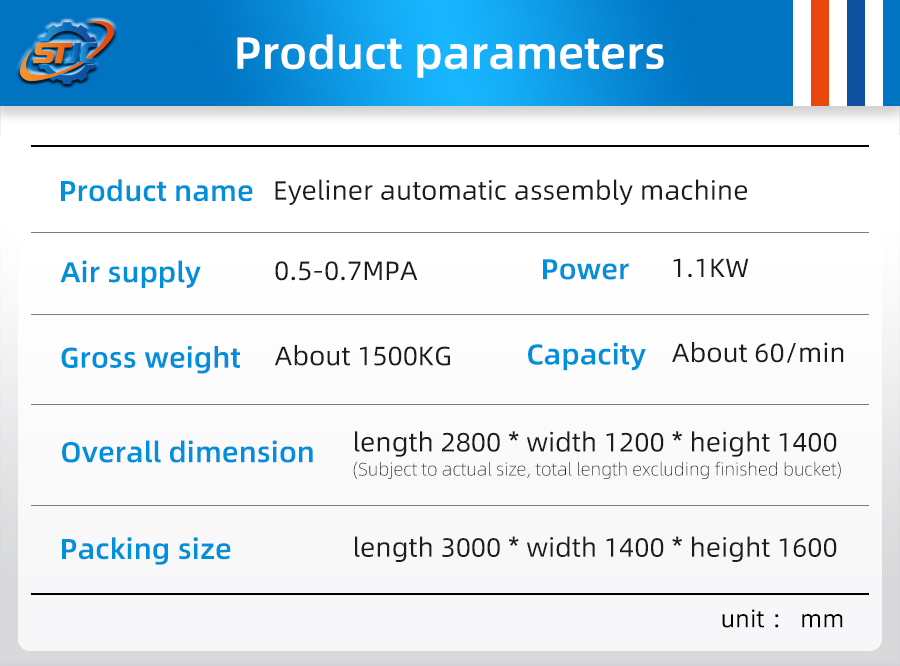The image size is (900, 666).
Task: Click the STJ gear logo
Action: [x=67, y=52]
